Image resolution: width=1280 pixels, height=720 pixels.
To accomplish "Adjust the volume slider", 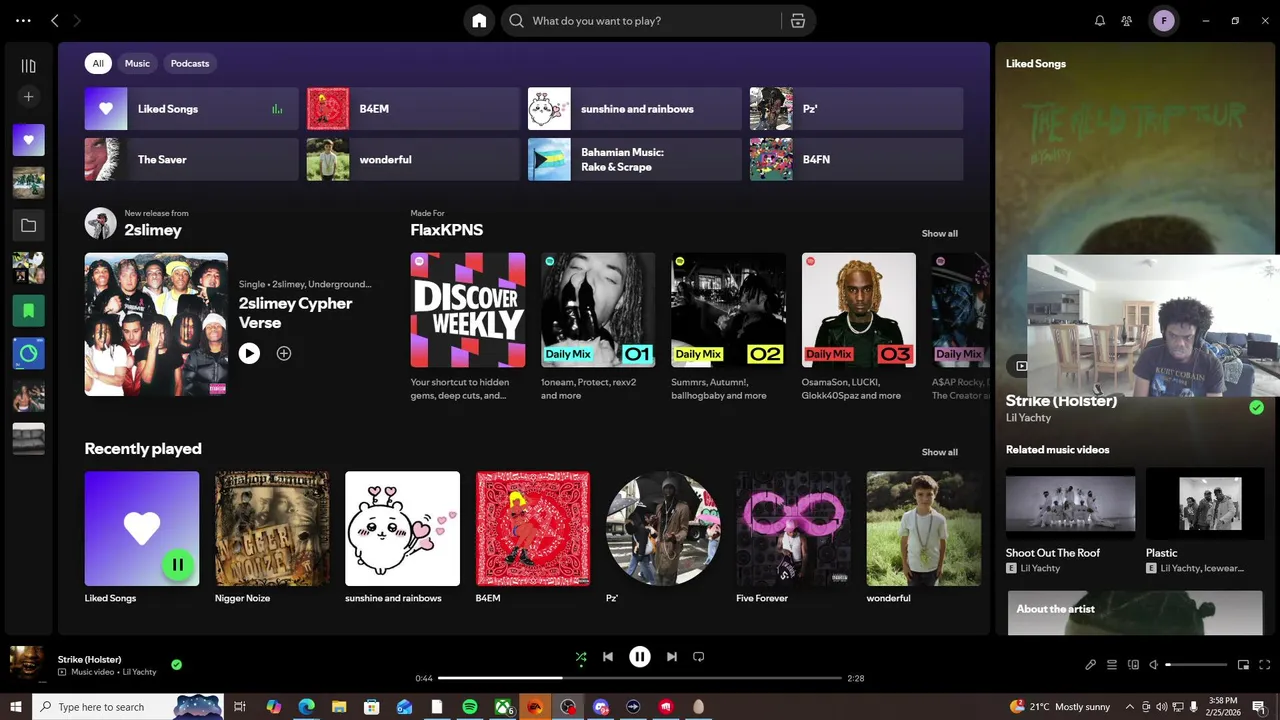I will click(1196, 665).
